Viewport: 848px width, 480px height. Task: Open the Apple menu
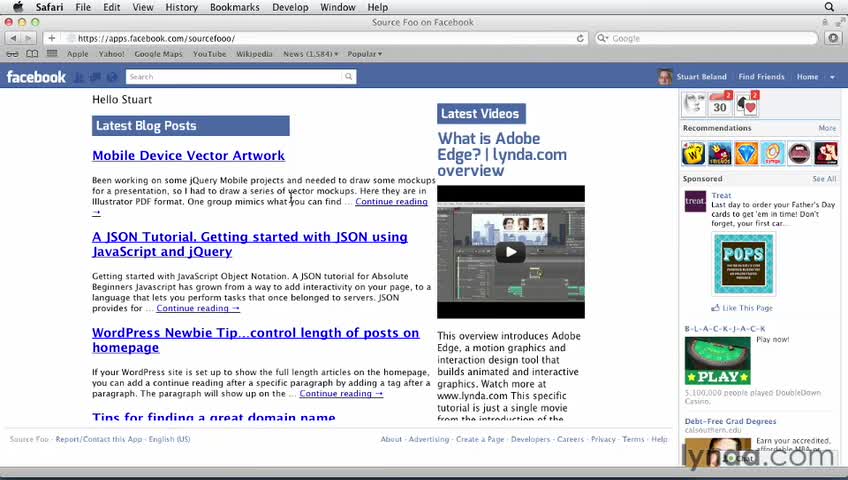tap(18, 7)
